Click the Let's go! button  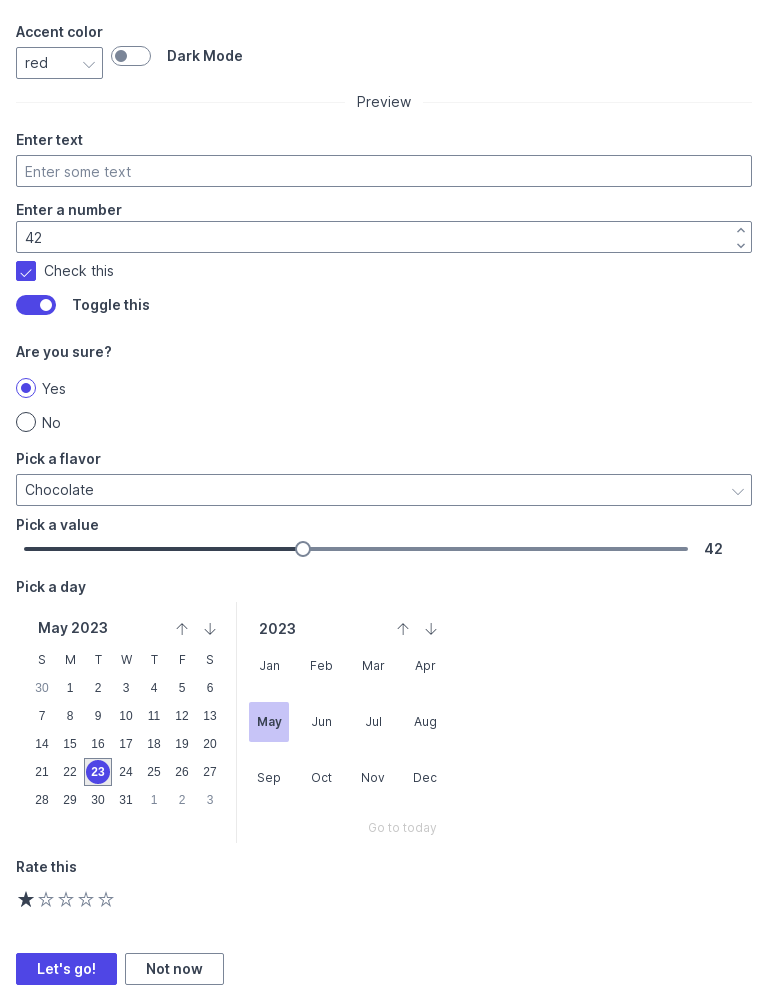pyautogui.click(x=66, y=969)
